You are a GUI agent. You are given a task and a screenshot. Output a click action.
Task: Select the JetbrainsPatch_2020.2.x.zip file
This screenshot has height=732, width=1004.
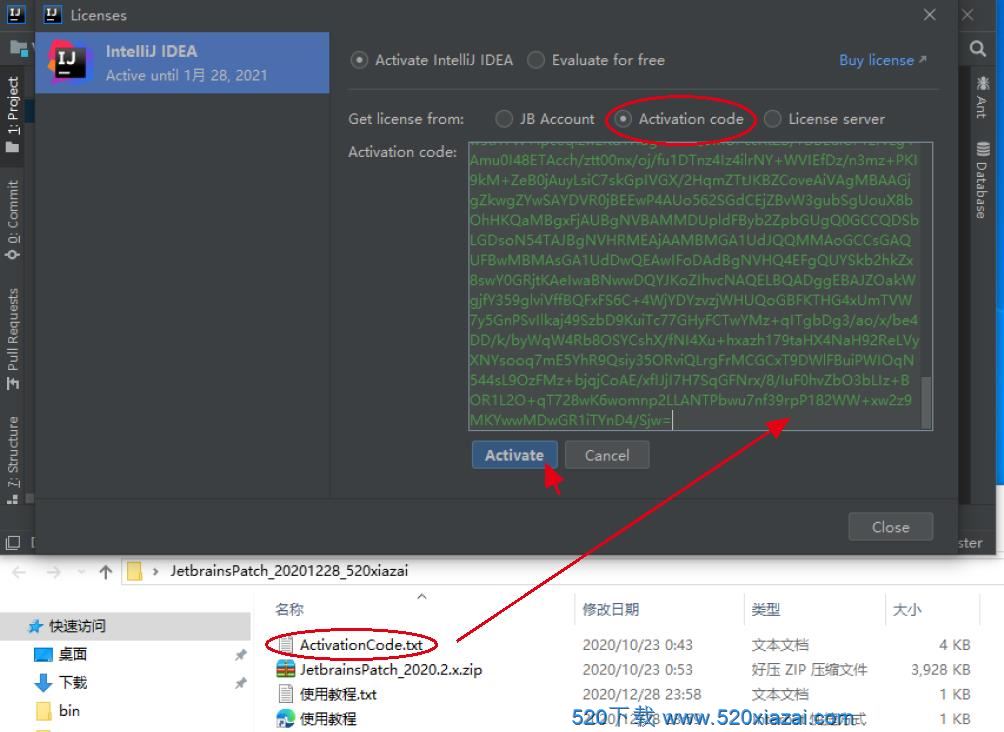click(x=391, y=669)
